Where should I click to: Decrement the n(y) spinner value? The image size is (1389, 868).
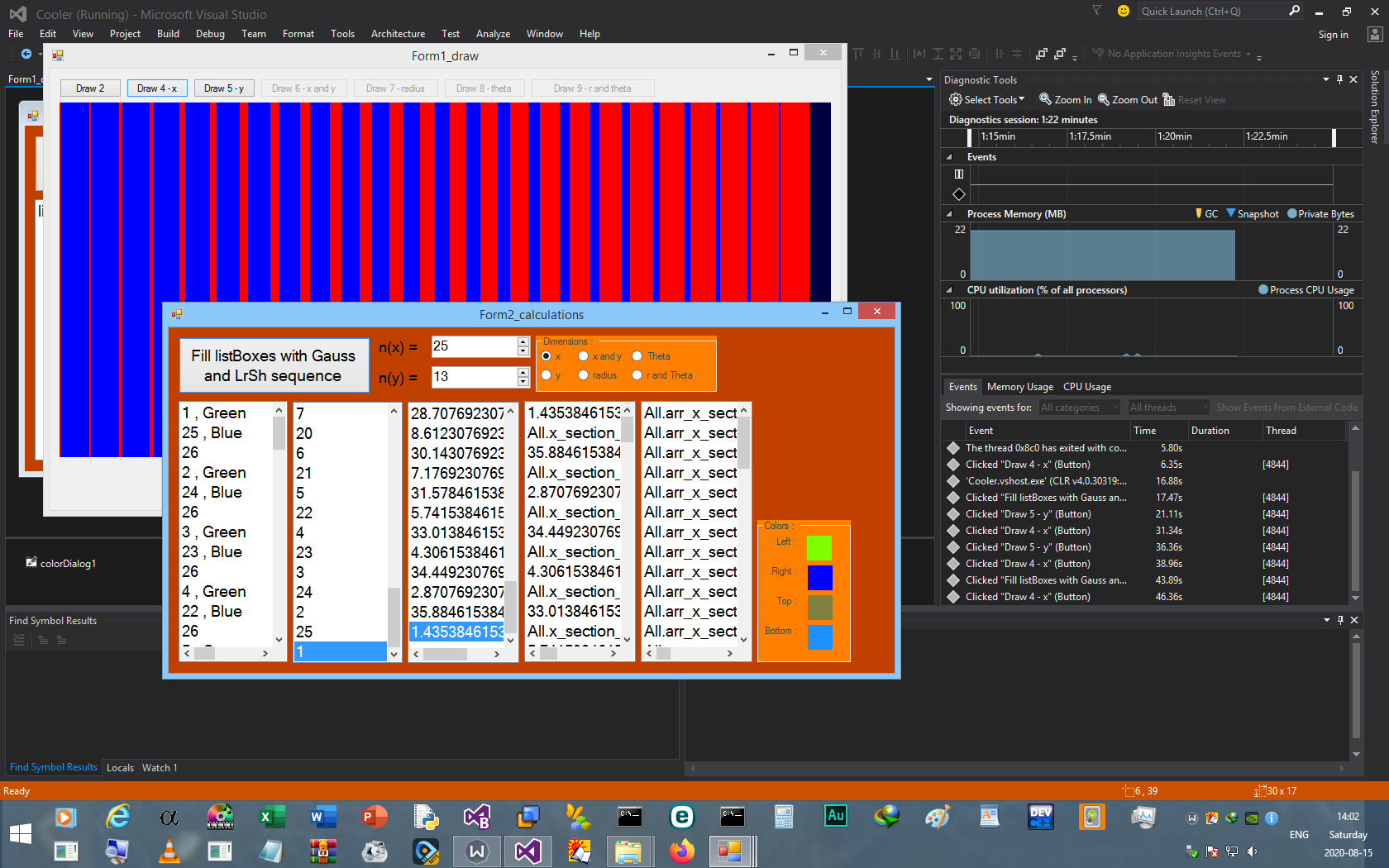[523, 382]
